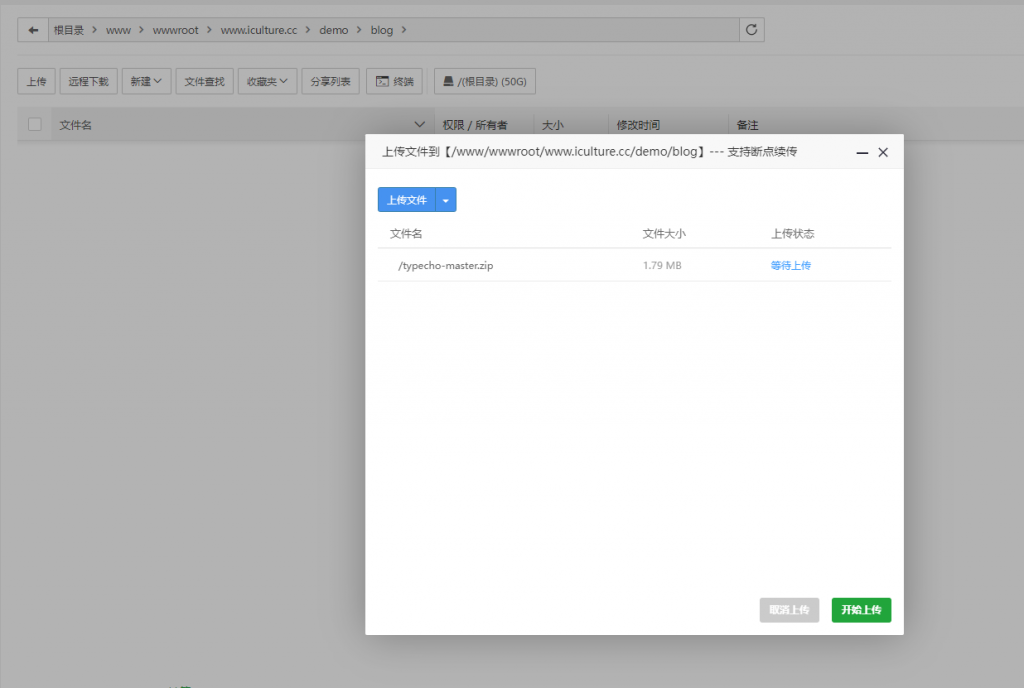Click the 备注 column header
The image size is (1024, 688).
tap(747, 125)
